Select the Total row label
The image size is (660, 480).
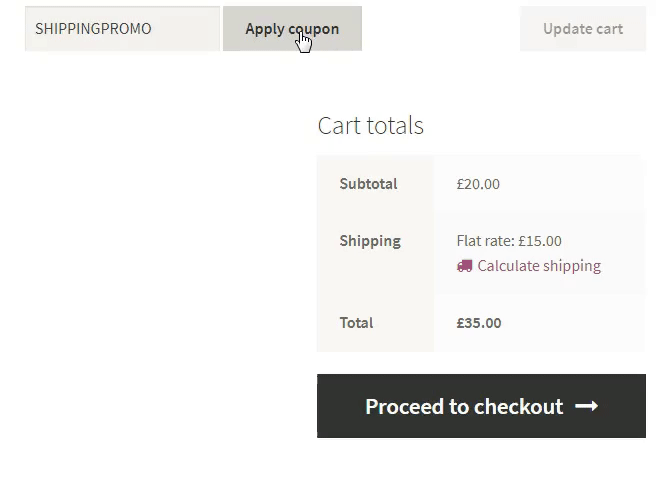point(356,323)
